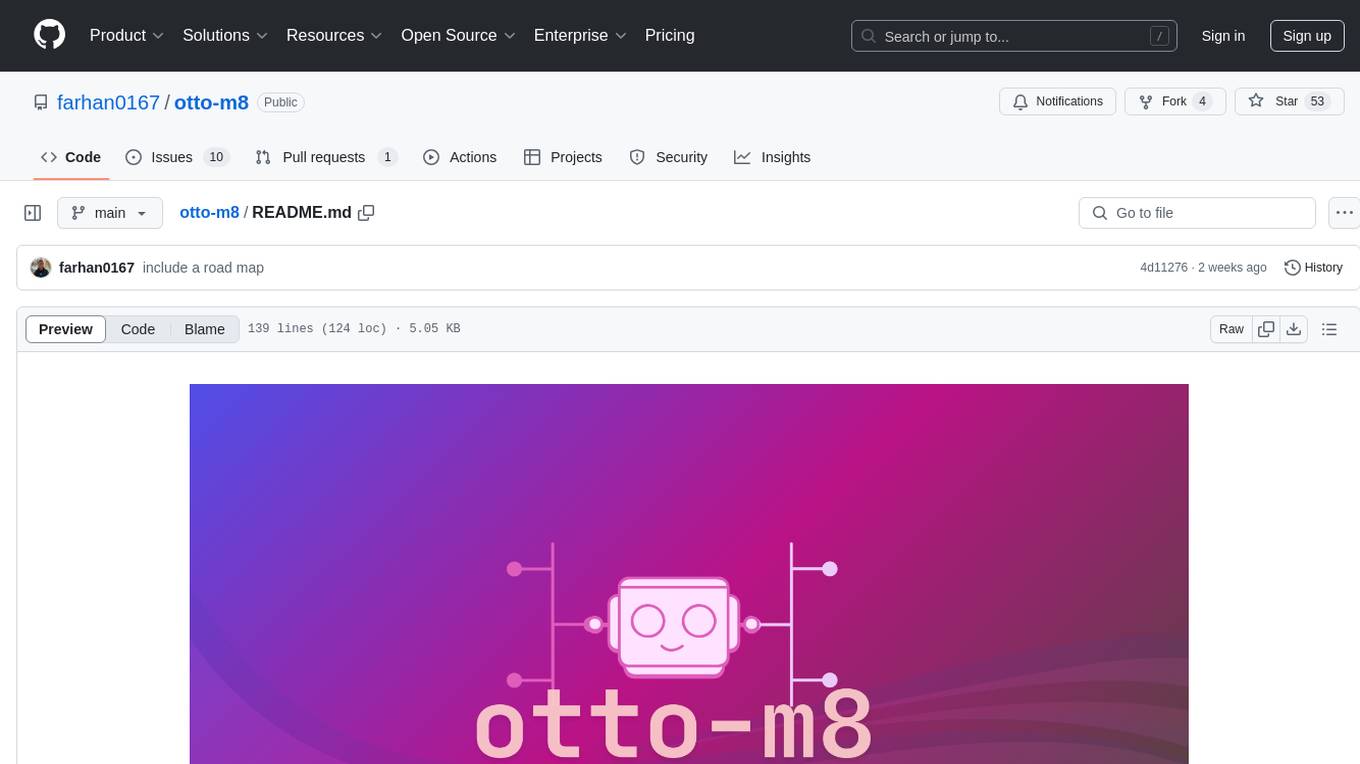Go to otto-m8 root in breadcrumb

pos(209,213)
